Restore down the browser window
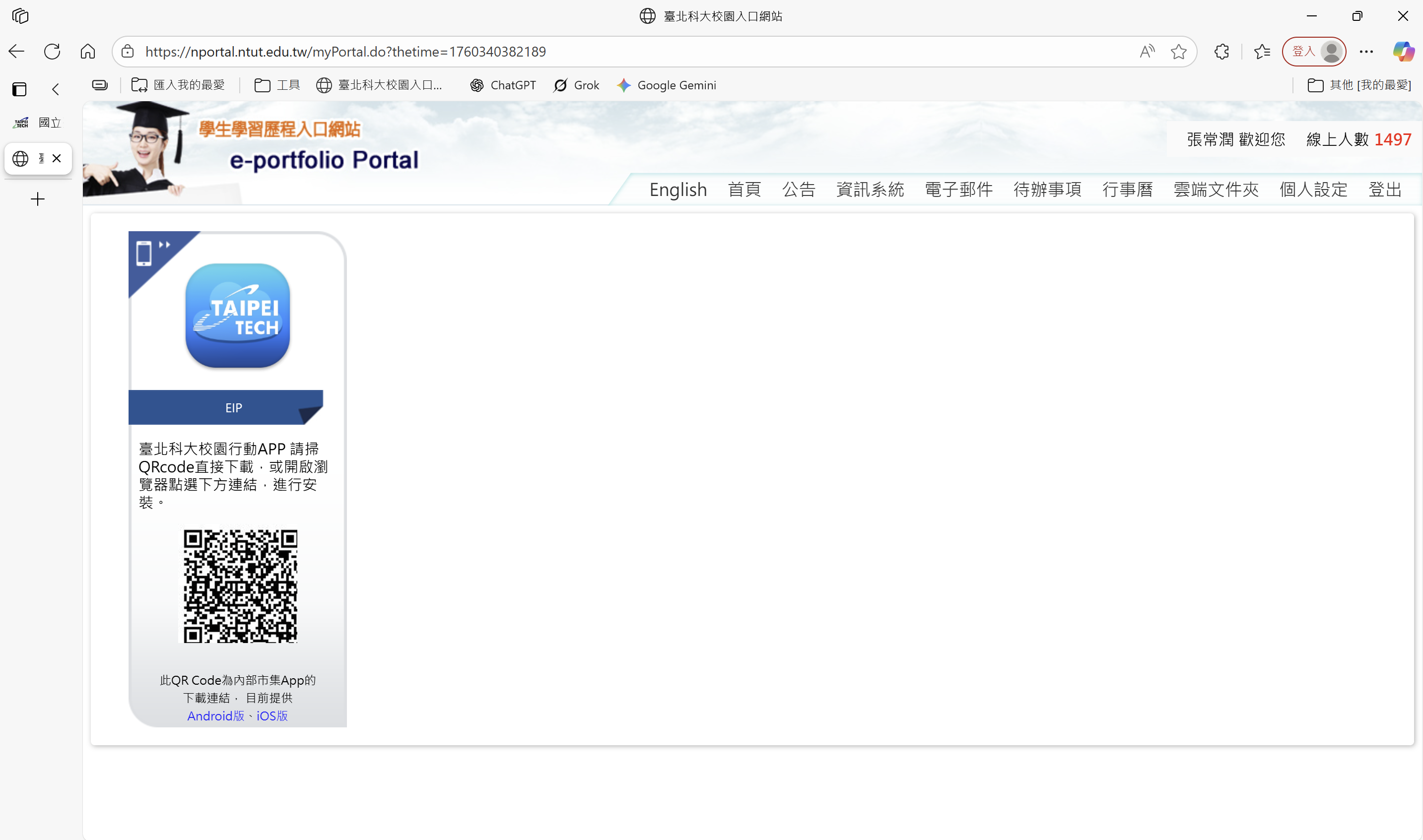Screen dimensions: 1423x840 1357,16
